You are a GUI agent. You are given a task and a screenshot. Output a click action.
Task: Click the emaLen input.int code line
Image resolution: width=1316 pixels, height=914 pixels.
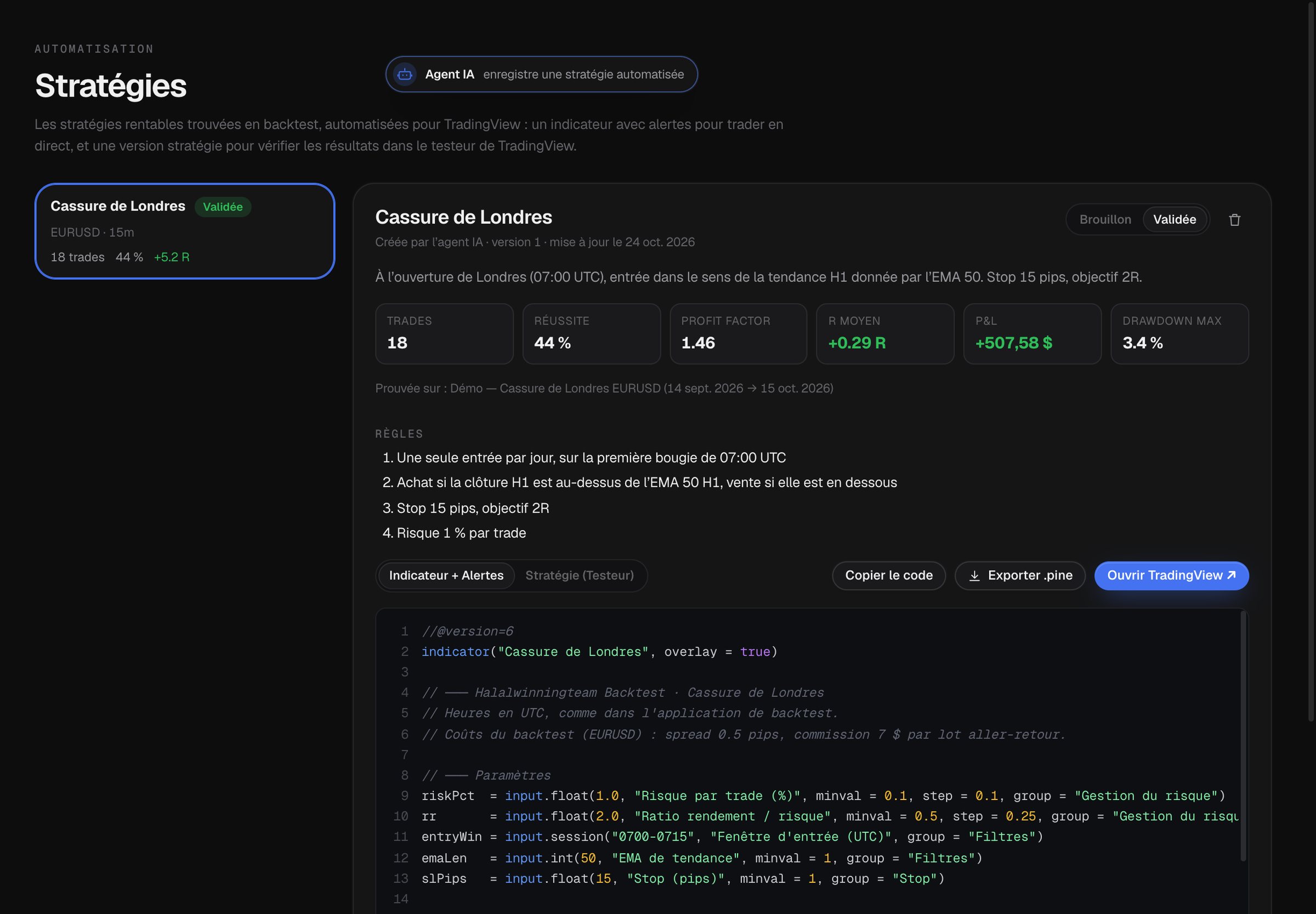pos(702,858)
